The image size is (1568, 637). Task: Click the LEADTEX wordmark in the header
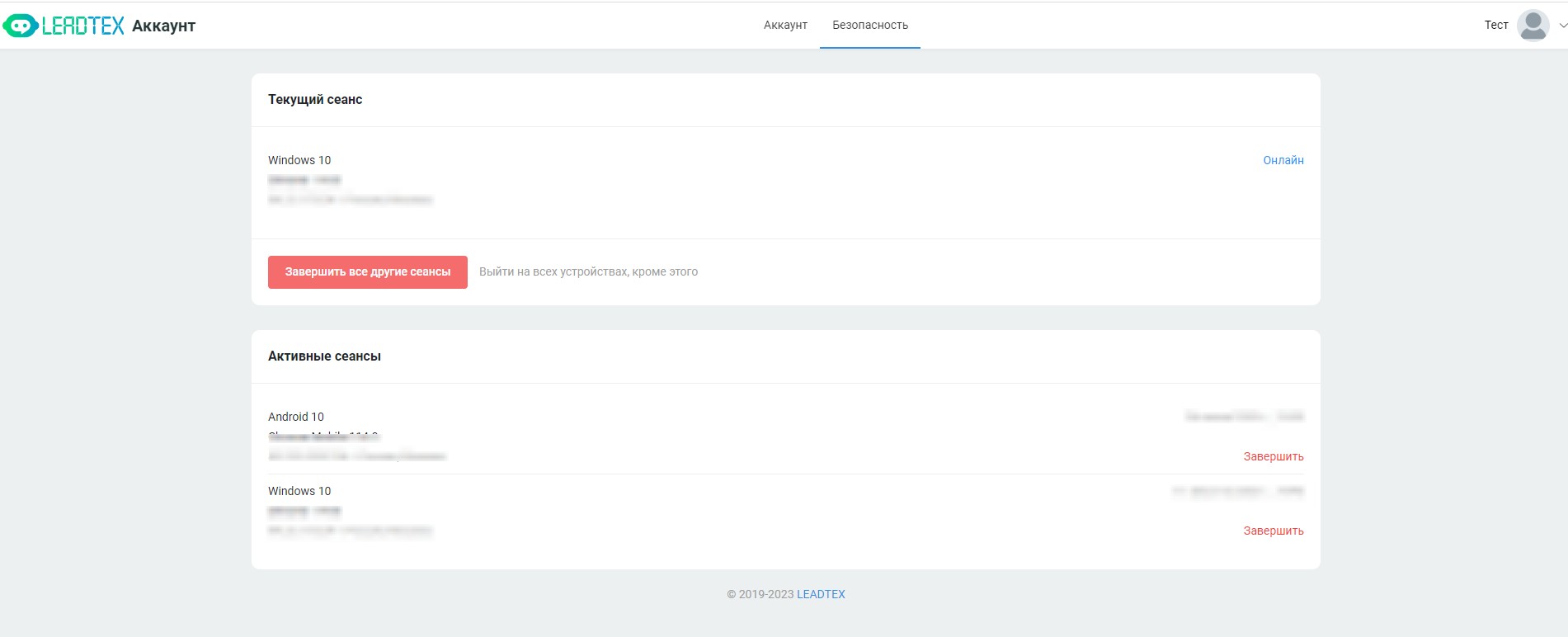83,26
